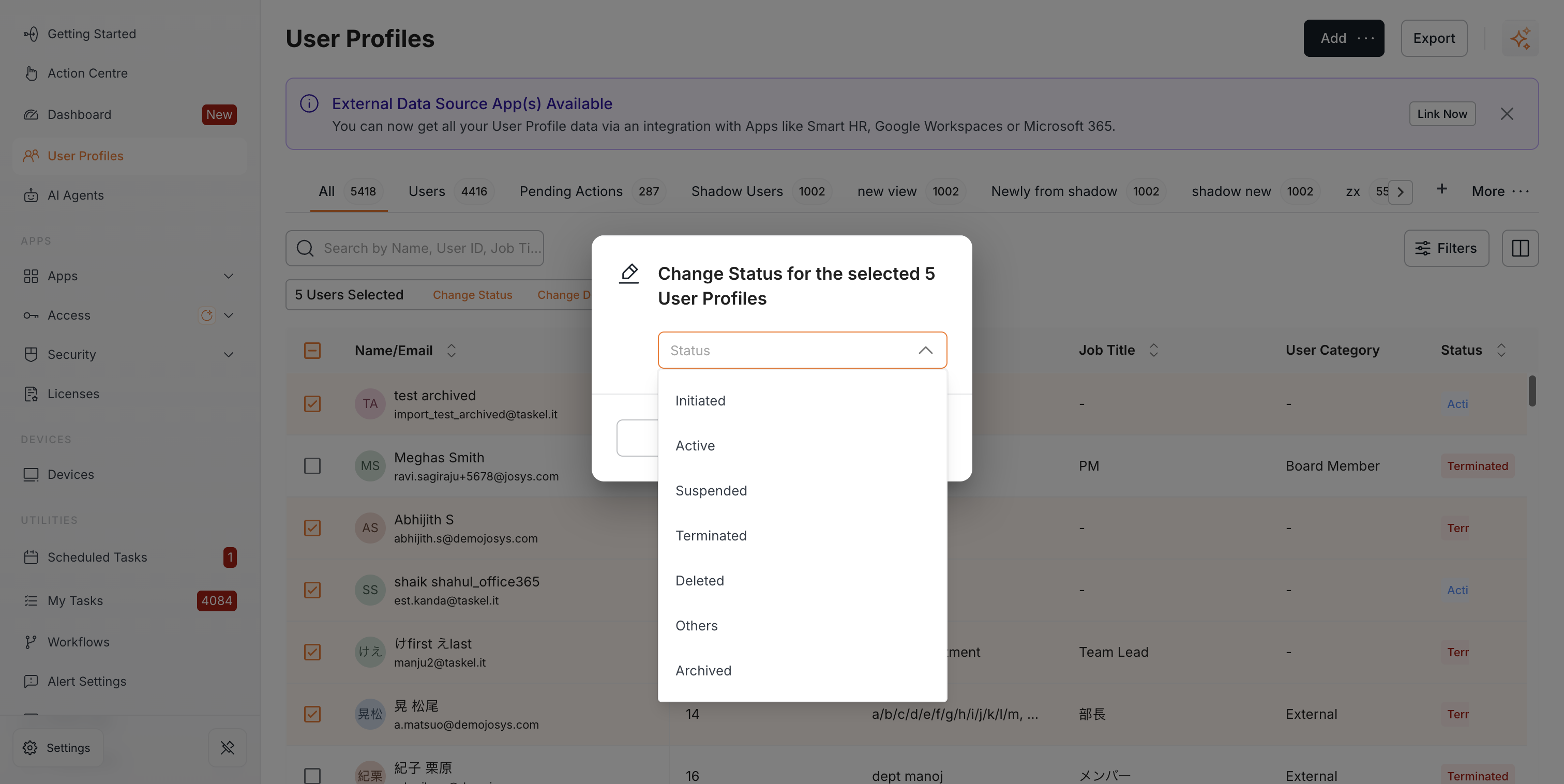Click the Security shield icon
Viewport: 1564px width, 784px height.
click(31, 355)
